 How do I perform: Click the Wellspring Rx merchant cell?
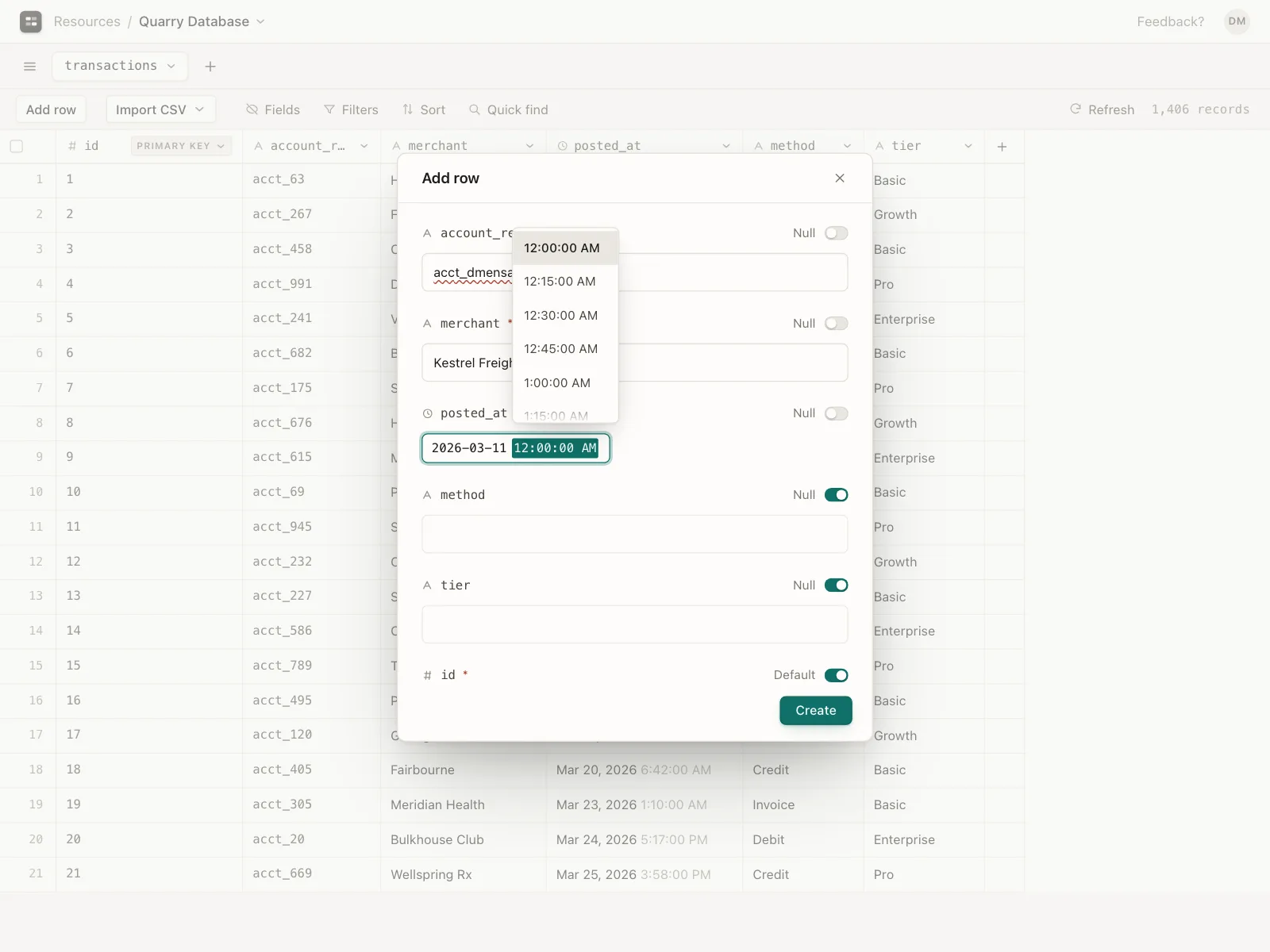click(464, 874)
